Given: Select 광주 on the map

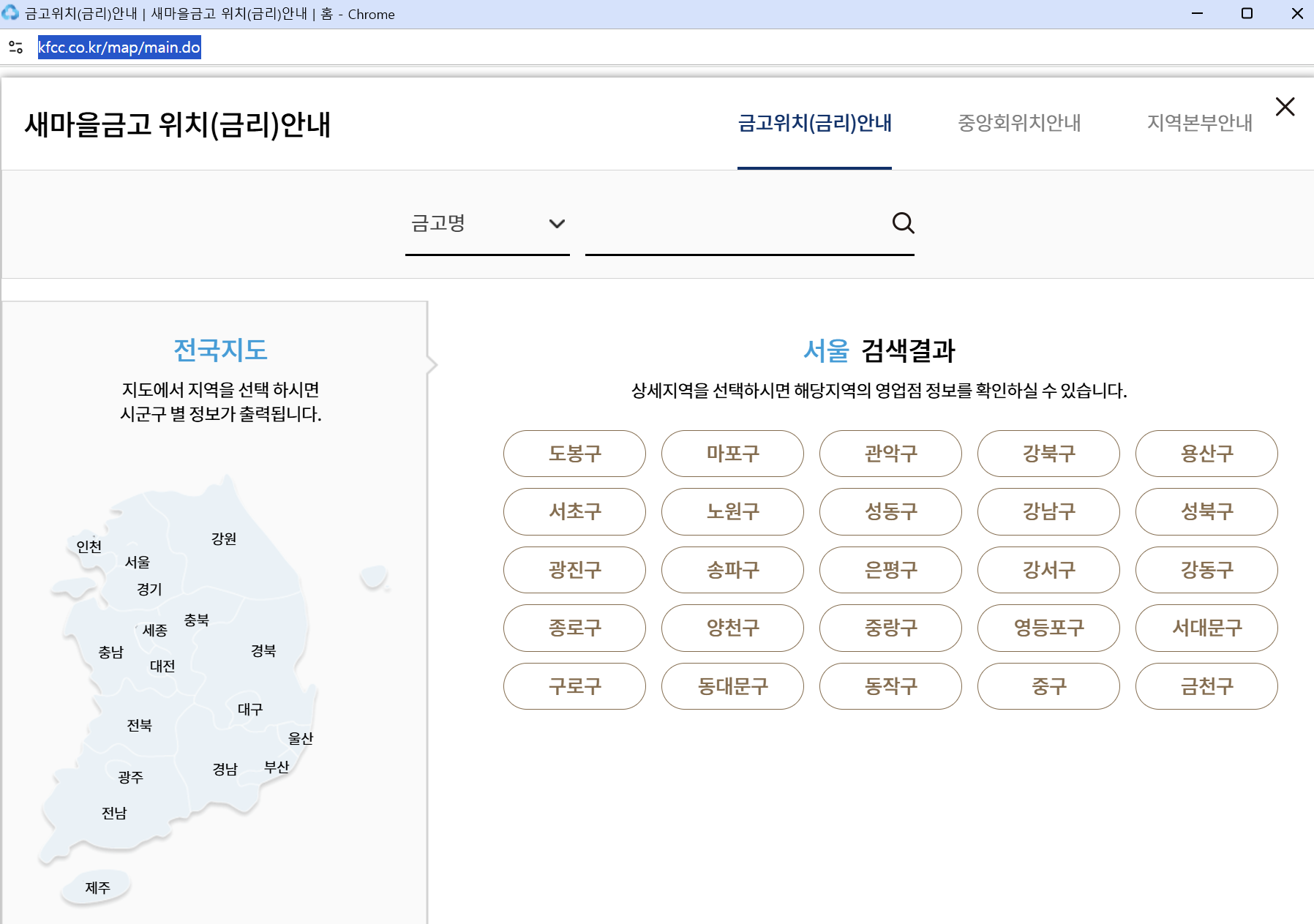Looking at the screenshot, I should [131, 777].
